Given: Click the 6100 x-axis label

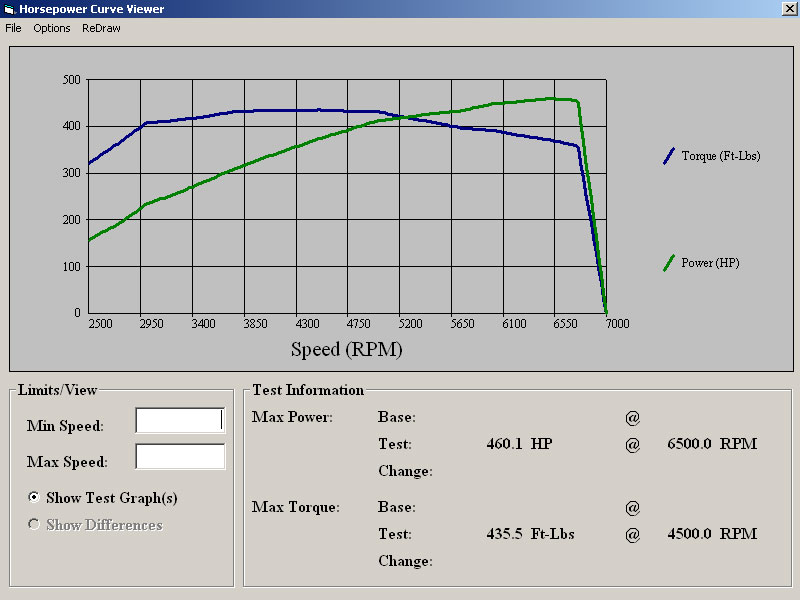Looking at the screenshot, I should coord(514,323).
